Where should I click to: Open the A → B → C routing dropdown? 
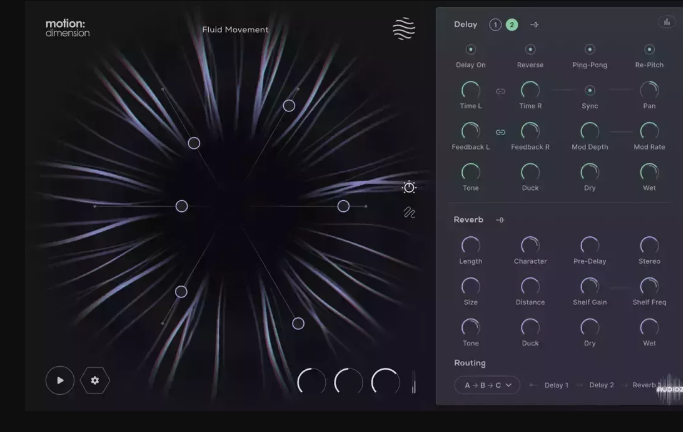pos(487,385)
